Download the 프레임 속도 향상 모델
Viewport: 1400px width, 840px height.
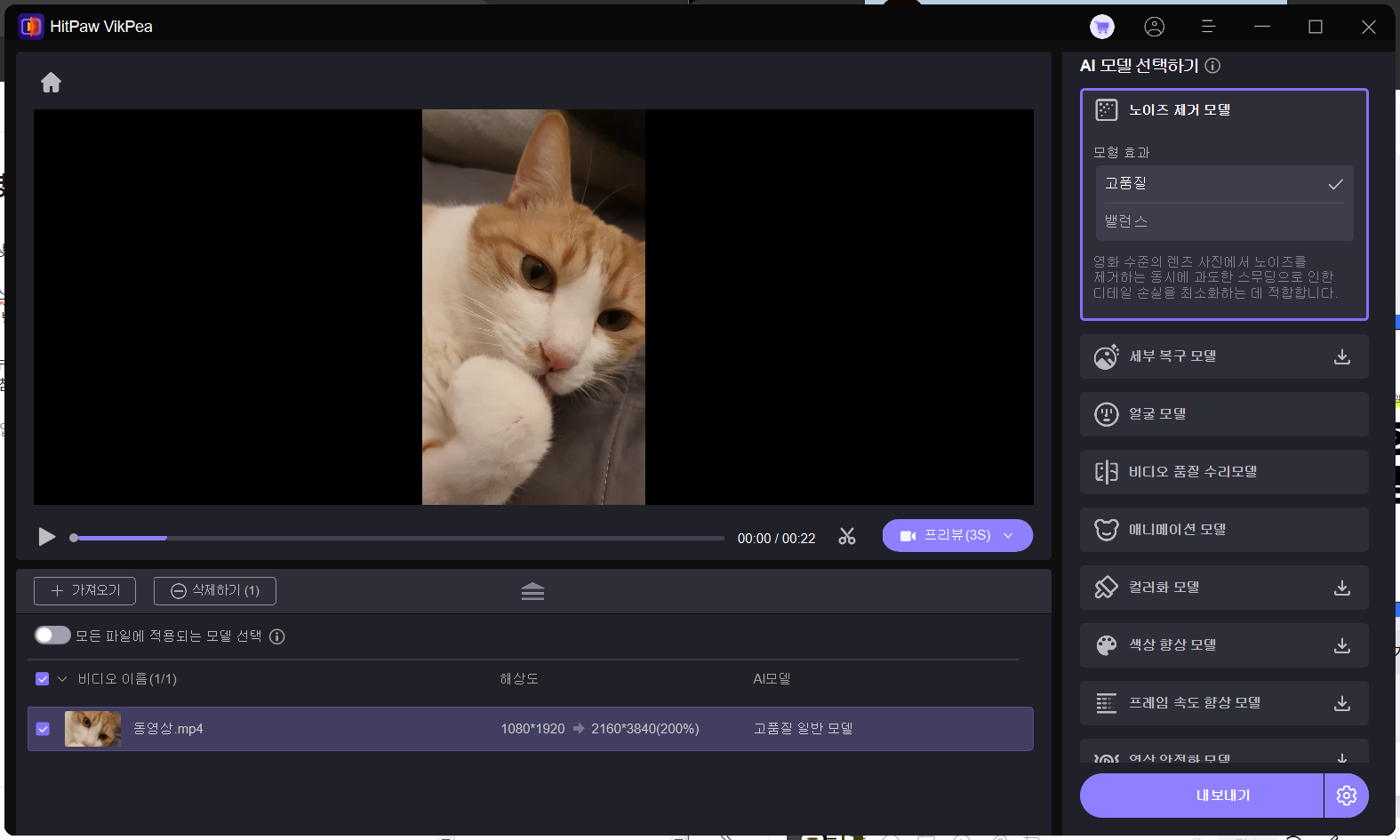click(x=1341, y=703)
